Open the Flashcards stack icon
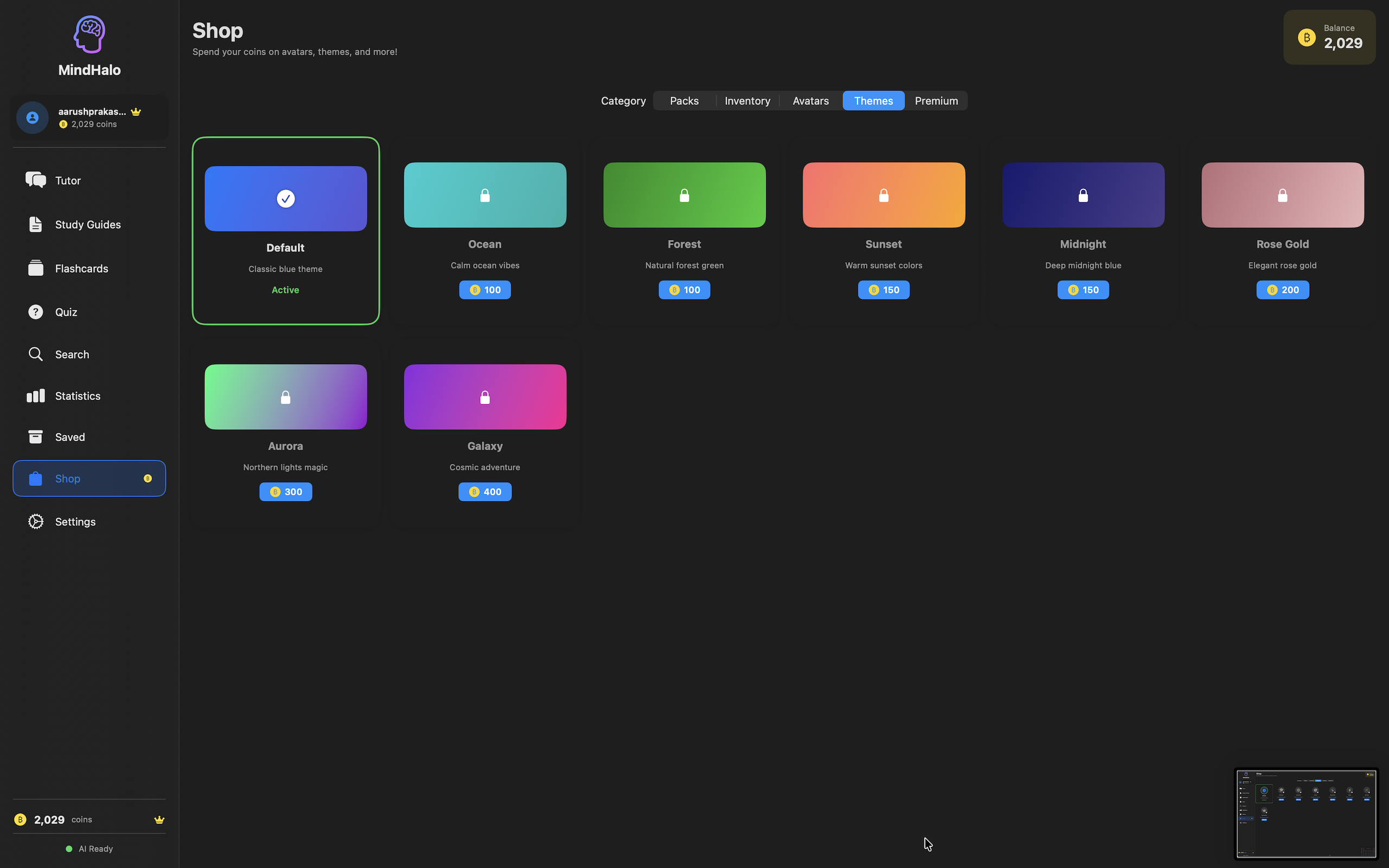Viewport: 1389px width, 868px height. point(36,268)
